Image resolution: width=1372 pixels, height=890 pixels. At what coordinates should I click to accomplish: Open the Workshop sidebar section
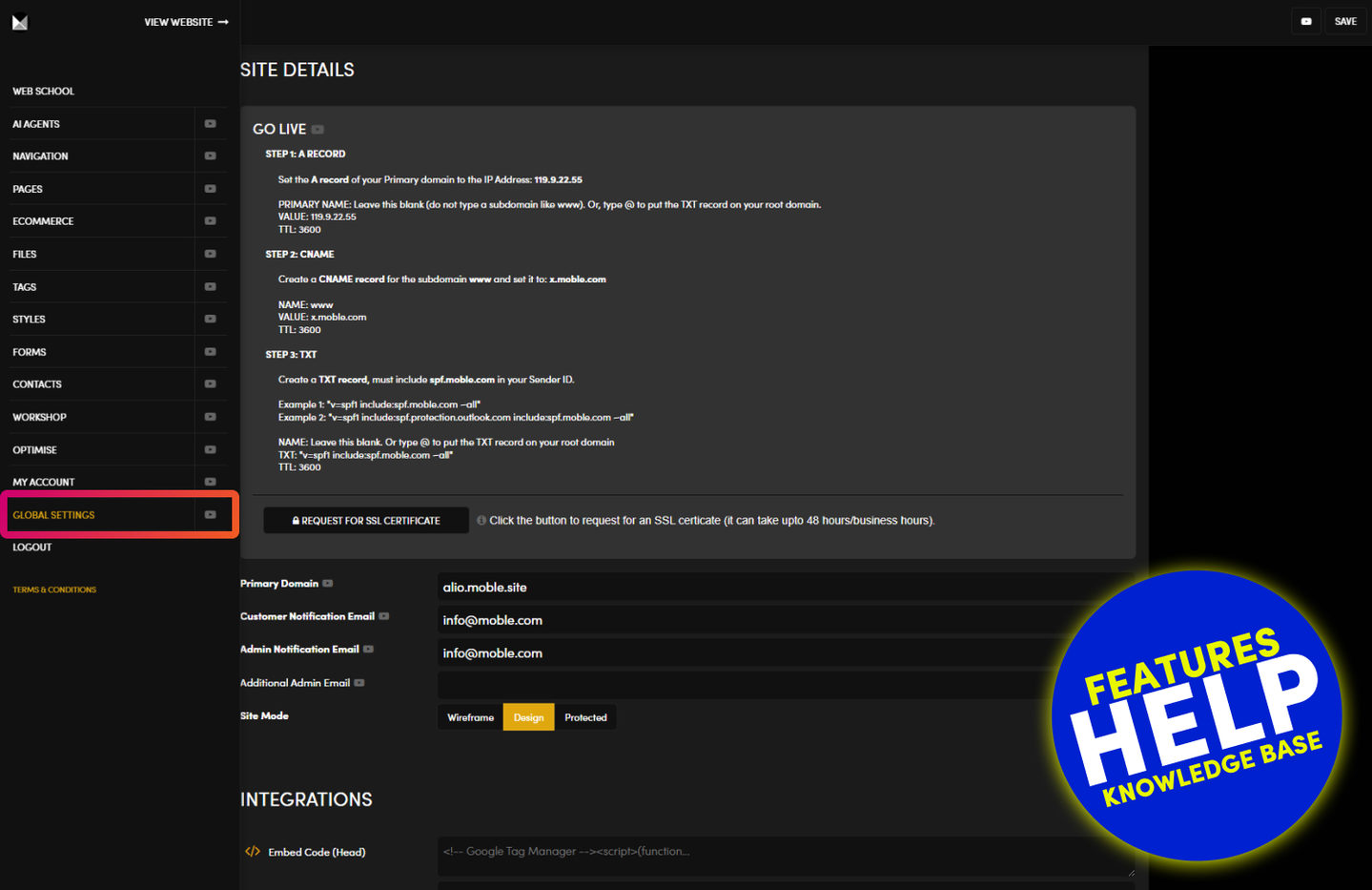click(x=39, y=418)
